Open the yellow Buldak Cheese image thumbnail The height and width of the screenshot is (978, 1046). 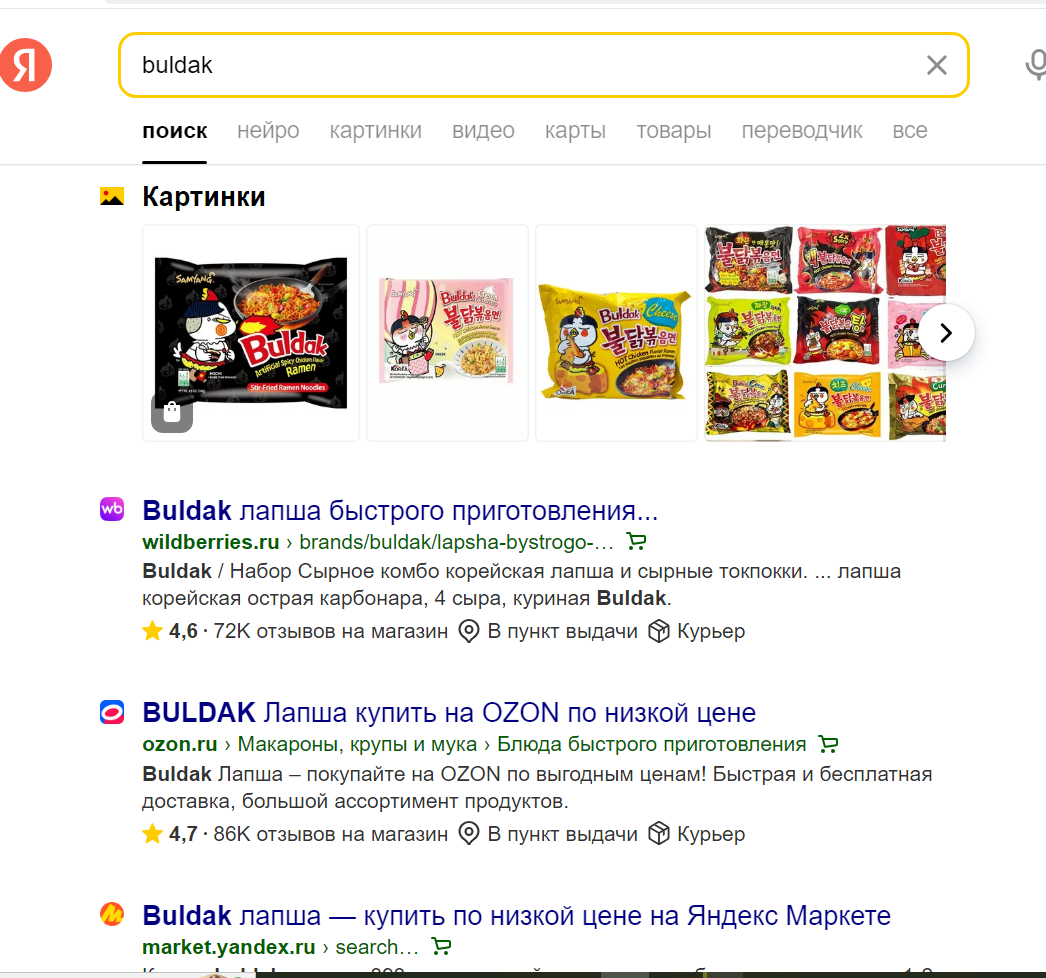click(x=616, y=333)
